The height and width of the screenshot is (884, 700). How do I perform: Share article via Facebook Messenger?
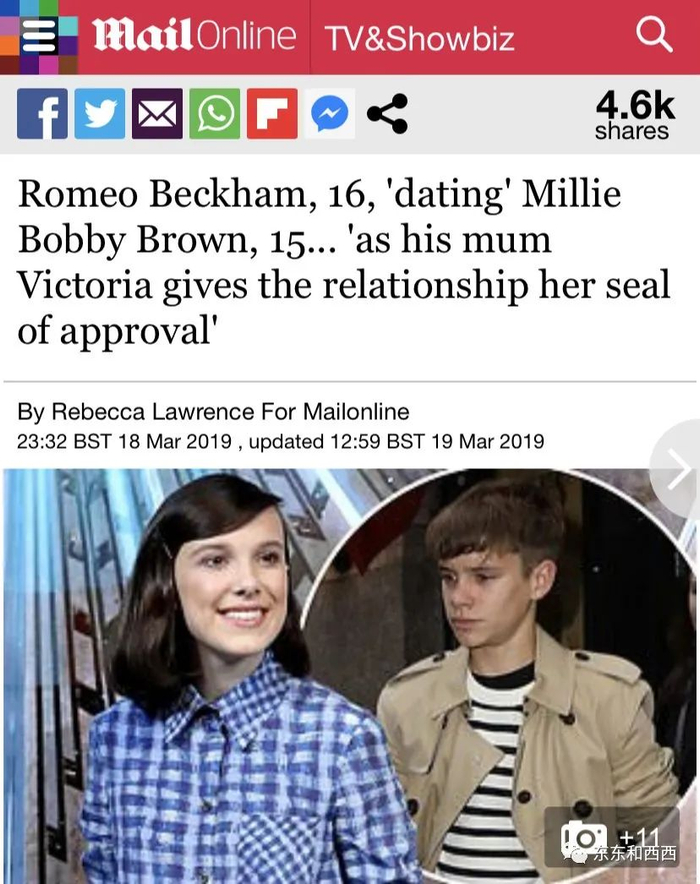click(x=330, y=113)
